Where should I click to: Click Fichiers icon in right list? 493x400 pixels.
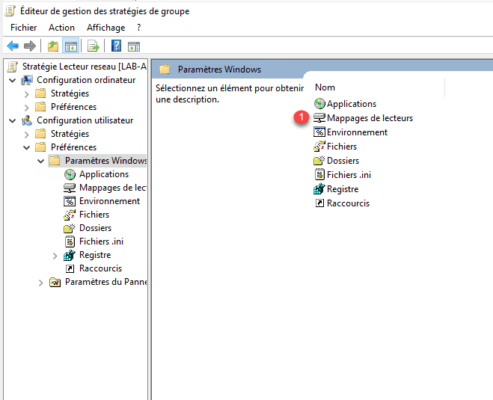click(x=319, y=146)
